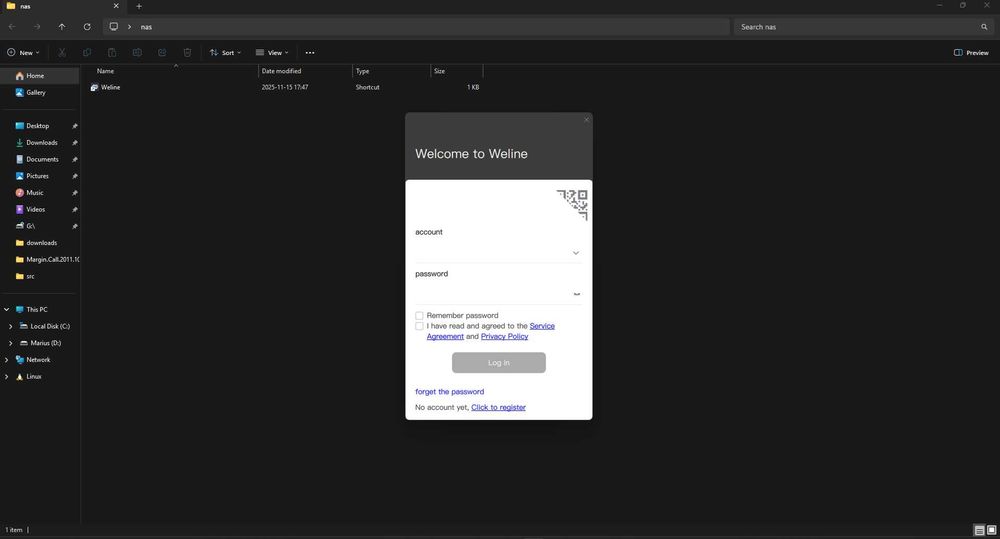Click the Copy toolbar icon
Image resolution: width=1000 pixels, height=539 pixels.
click(x=87, y=53)
